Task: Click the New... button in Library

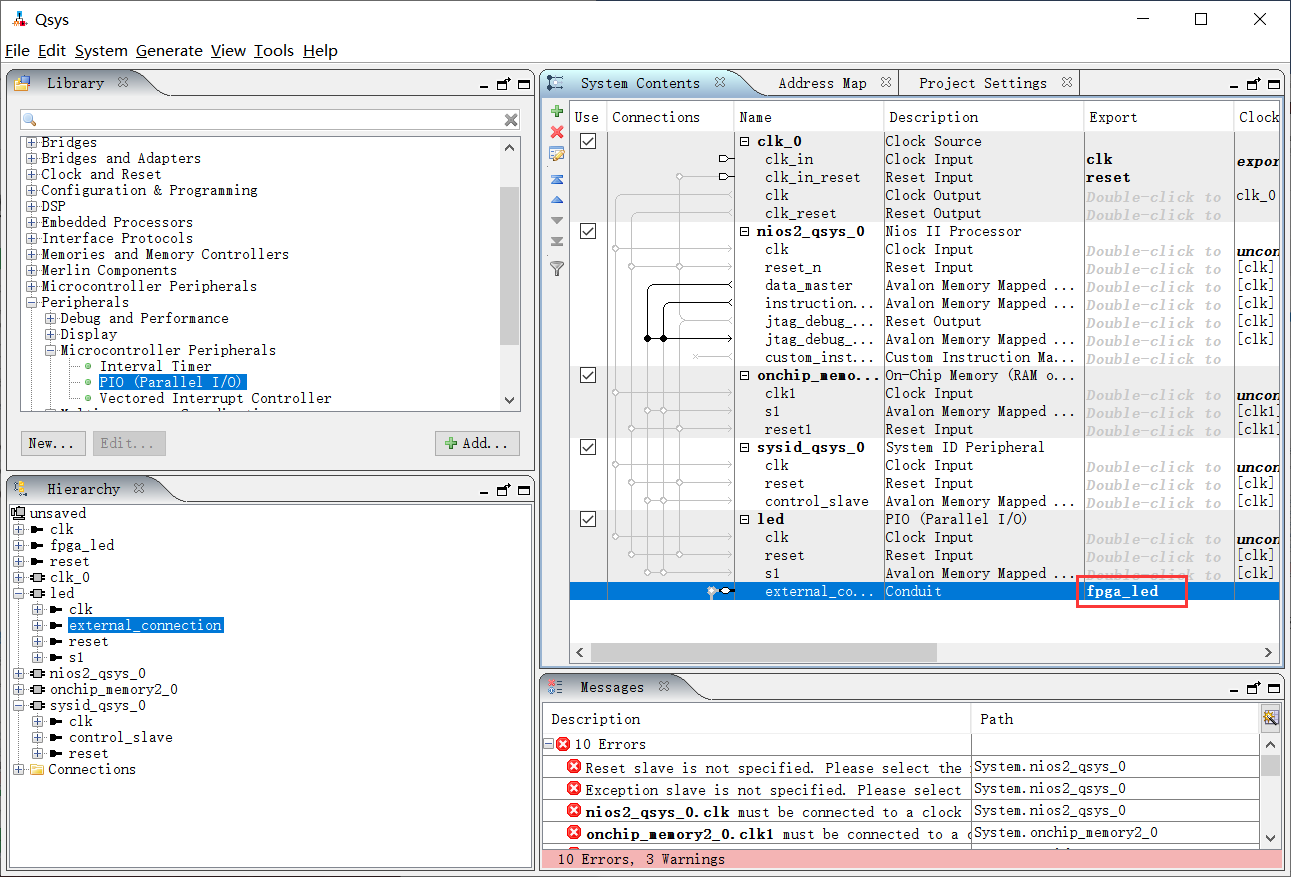Action: [x=52, y=443]
